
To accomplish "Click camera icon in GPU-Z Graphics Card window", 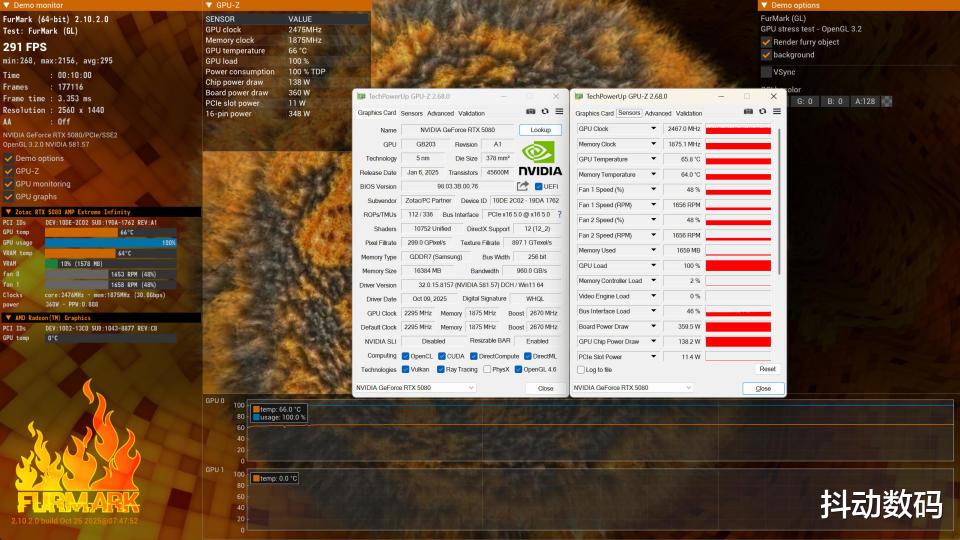I will point(531,111).
